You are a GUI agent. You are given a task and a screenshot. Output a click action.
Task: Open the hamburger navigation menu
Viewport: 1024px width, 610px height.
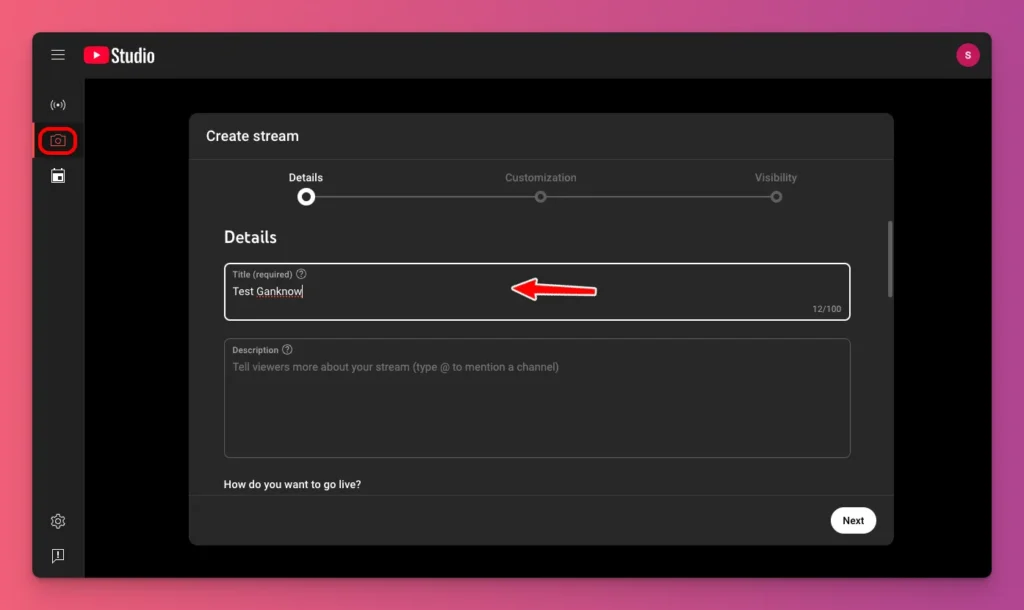point(57,55)
